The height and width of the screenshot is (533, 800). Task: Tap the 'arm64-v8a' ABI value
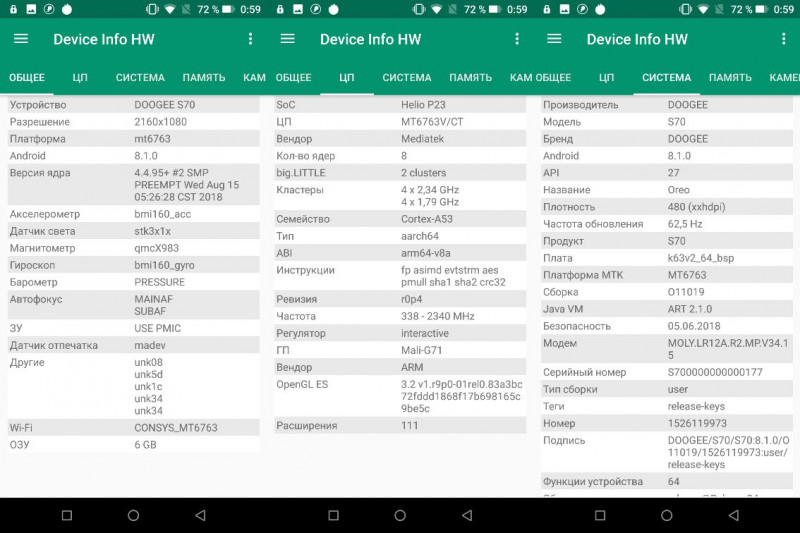tap(426, 253)
